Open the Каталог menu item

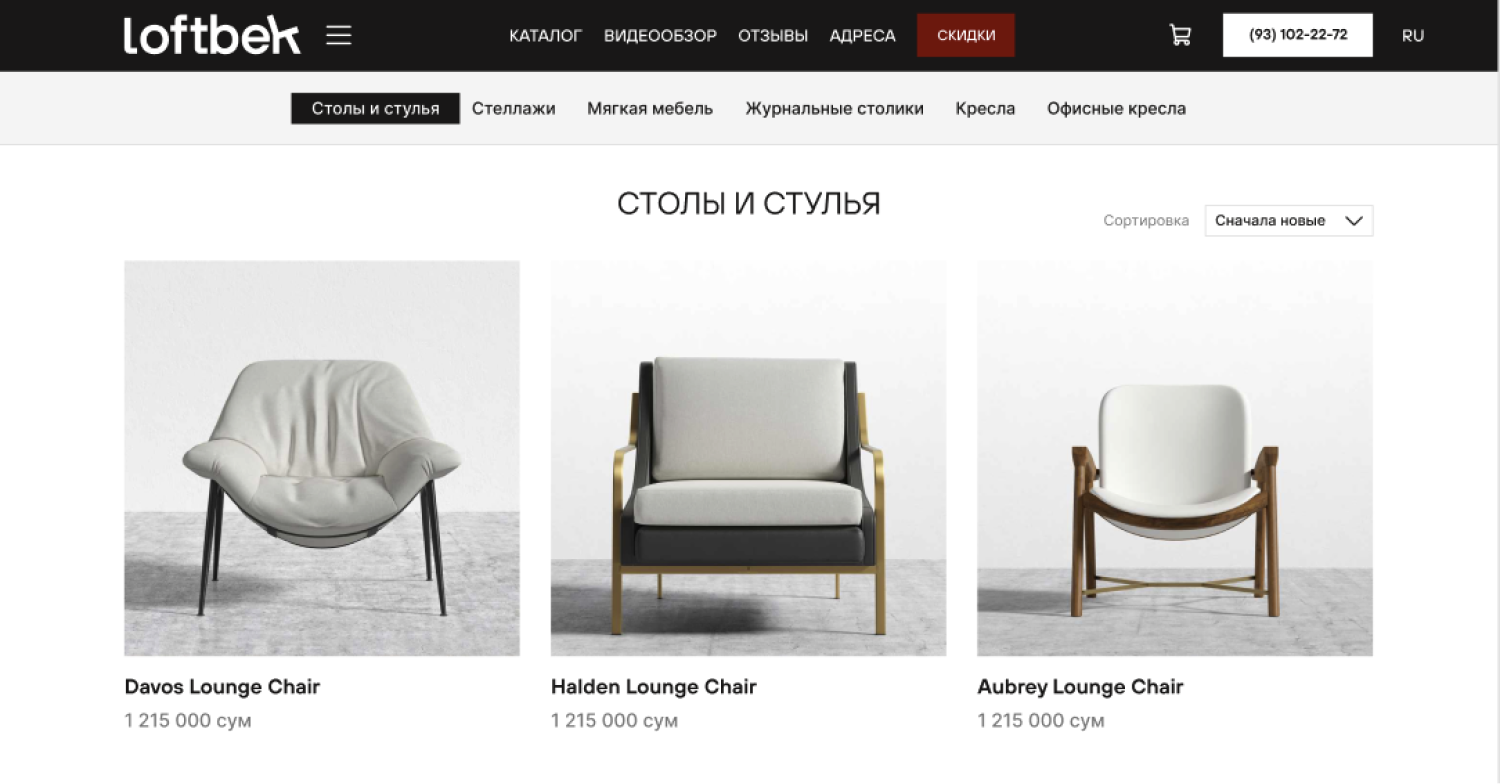click(545, 35)
